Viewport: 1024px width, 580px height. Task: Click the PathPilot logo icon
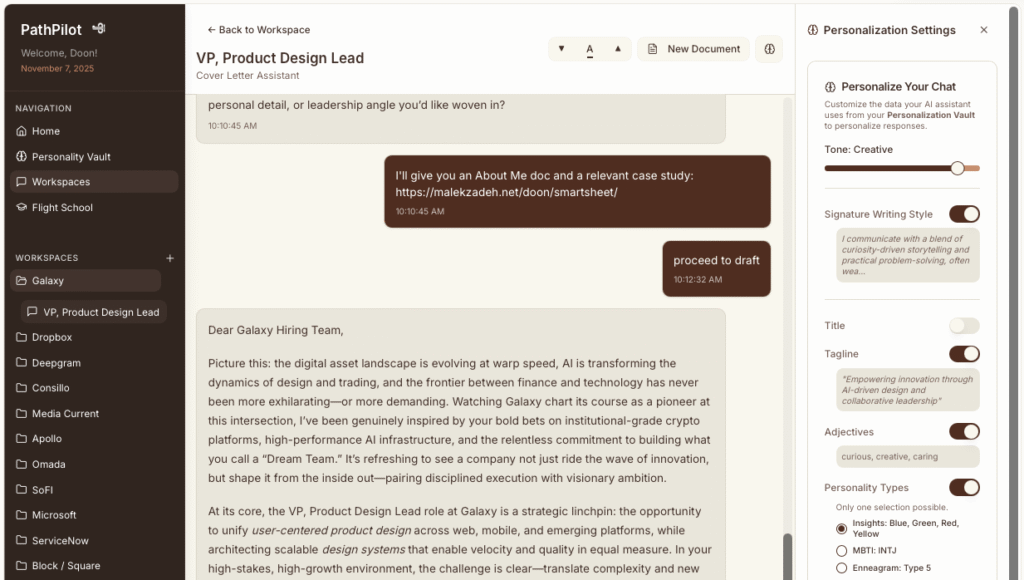click(98, 29)
